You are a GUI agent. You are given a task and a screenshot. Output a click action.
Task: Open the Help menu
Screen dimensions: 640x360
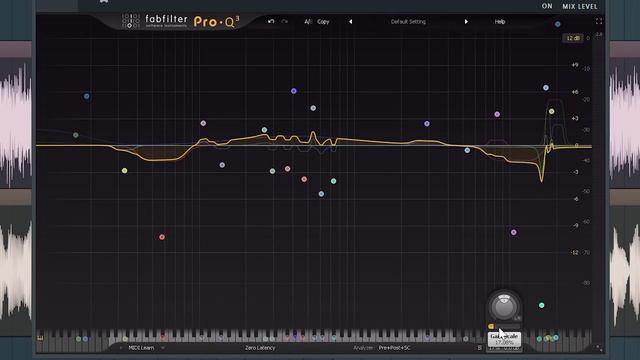pyautogui.click(x=500, y=22)
